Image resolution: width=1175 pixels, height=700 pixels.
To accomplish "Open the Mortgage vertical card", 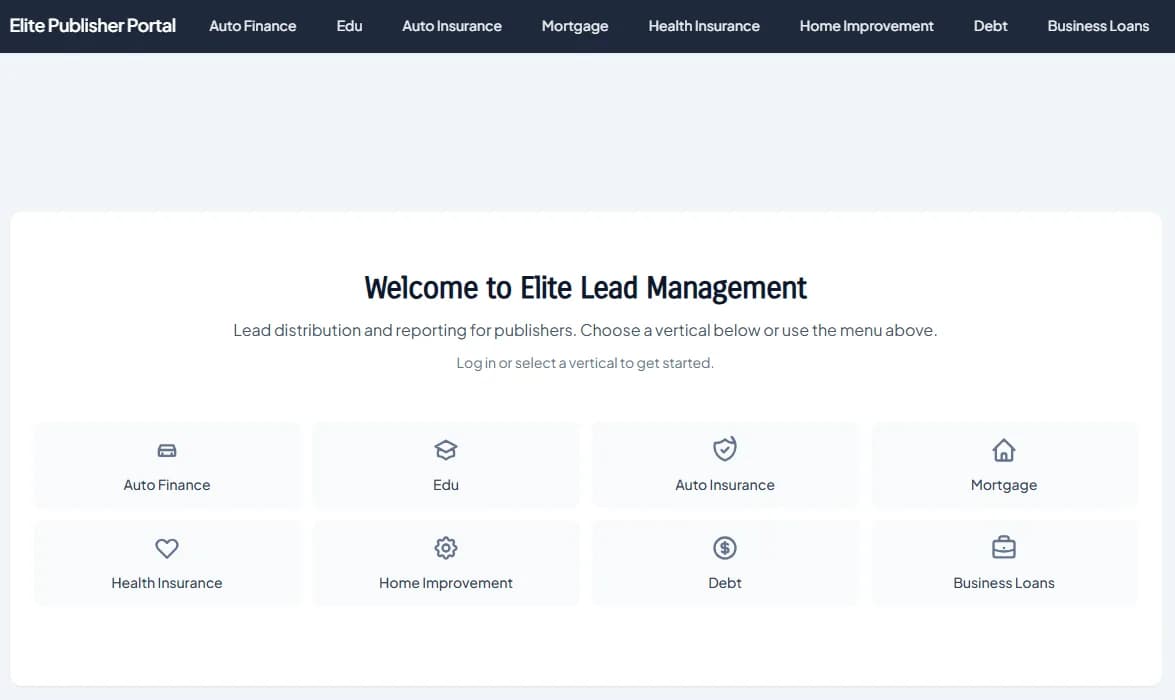I will pyautogui.click(x=1003, y=465).
